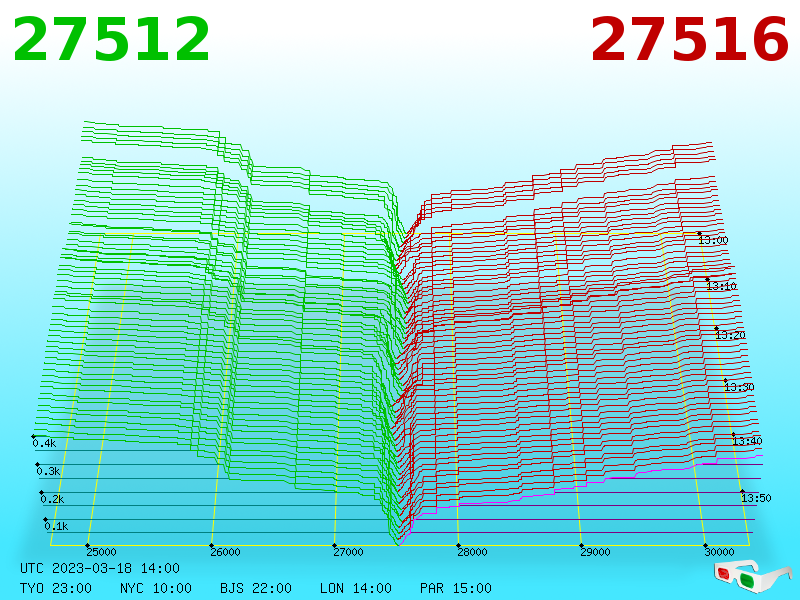Screen dimensions: 800x600
Task: Click the green bid price 27512
Action: click(x=111, y=39)
